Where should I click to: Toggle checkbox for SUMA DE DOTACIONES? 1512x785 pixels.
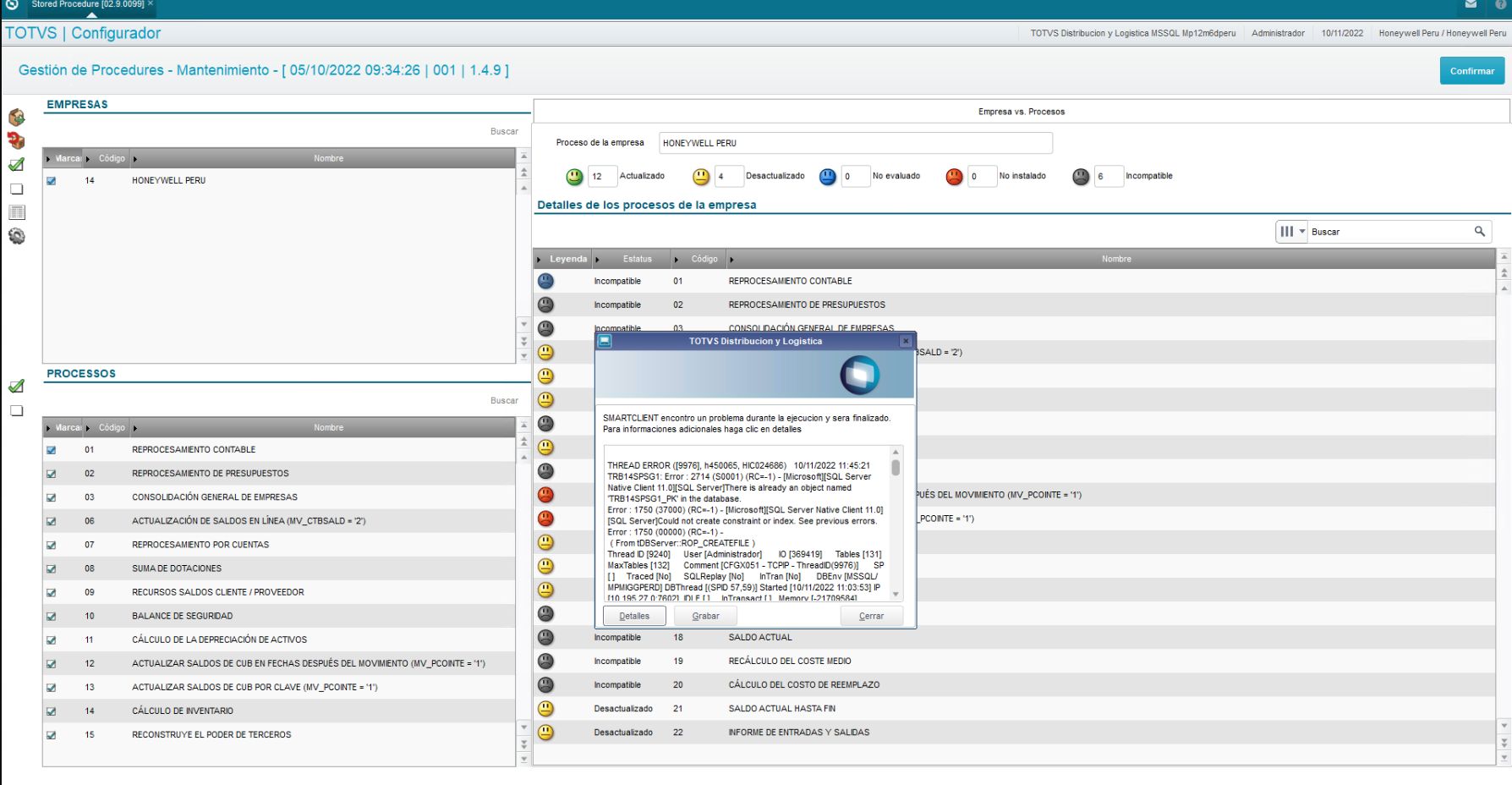pyautogui.click(x=52, y=568)
